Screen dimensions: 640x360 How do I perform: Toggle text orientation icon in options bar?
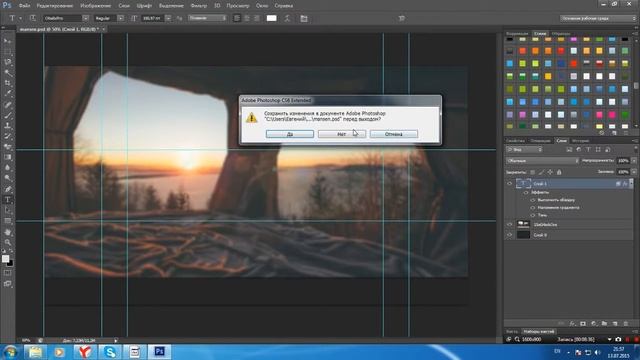[x=33, y=18]
